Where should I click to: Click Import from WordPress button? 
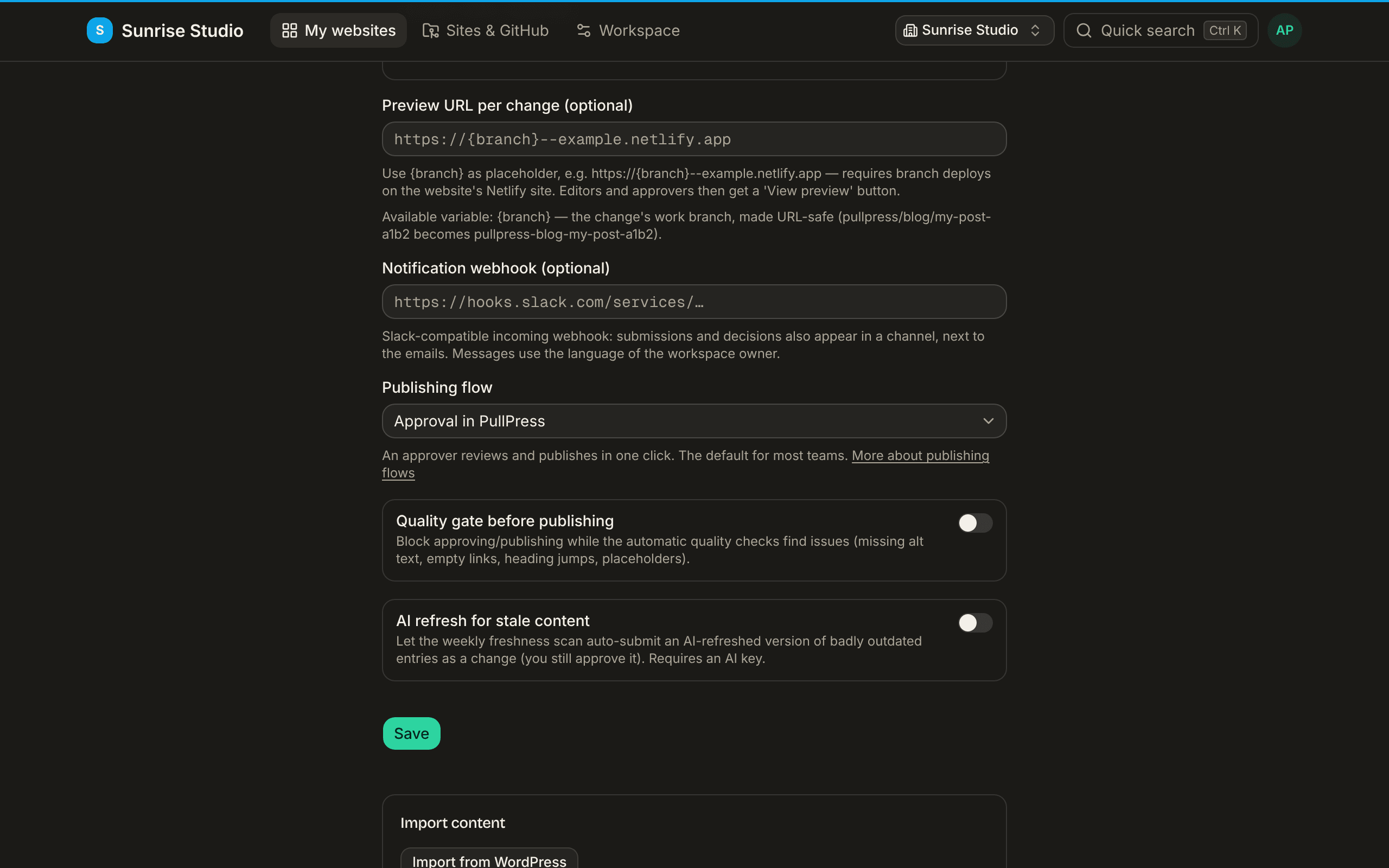pos(489,859)
